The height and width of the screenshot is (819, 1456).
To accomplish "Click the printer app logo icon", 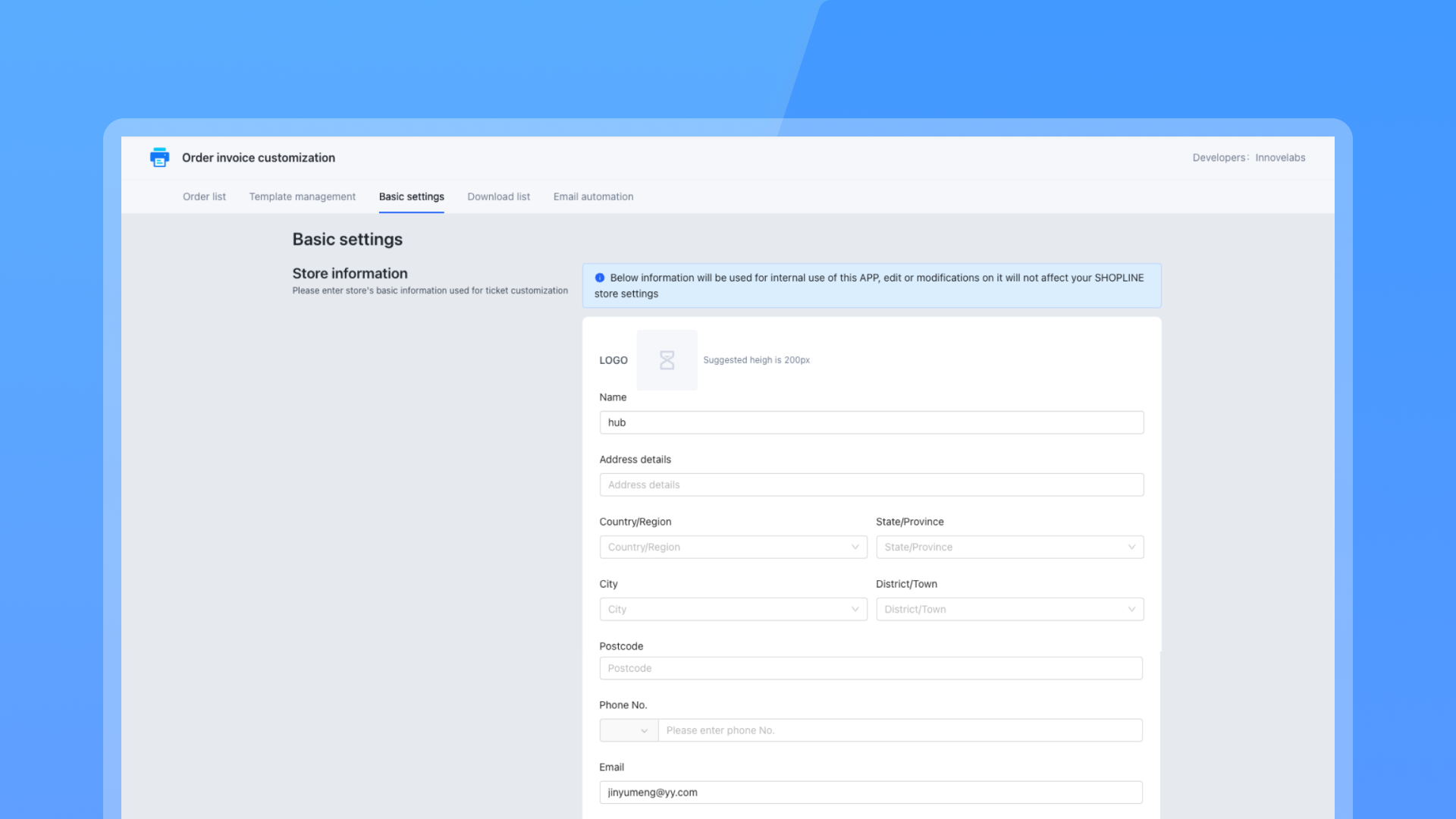I will pyautogui.click(x=159, y=157).
